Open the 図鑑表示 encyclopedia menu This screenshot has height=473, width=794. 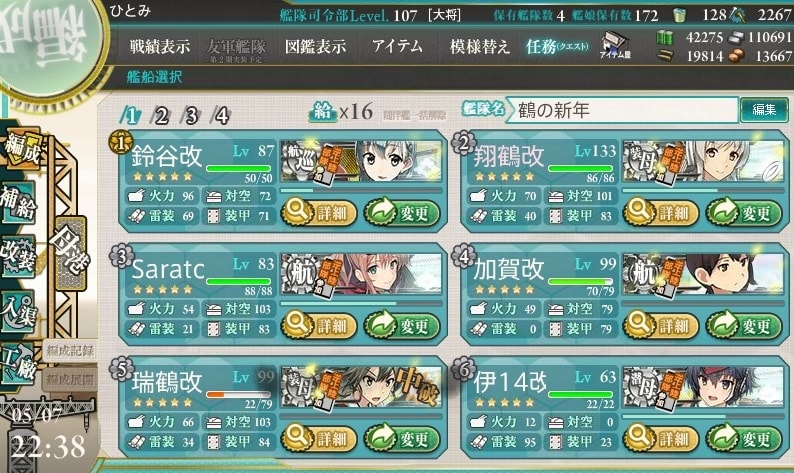pos(315,47)
